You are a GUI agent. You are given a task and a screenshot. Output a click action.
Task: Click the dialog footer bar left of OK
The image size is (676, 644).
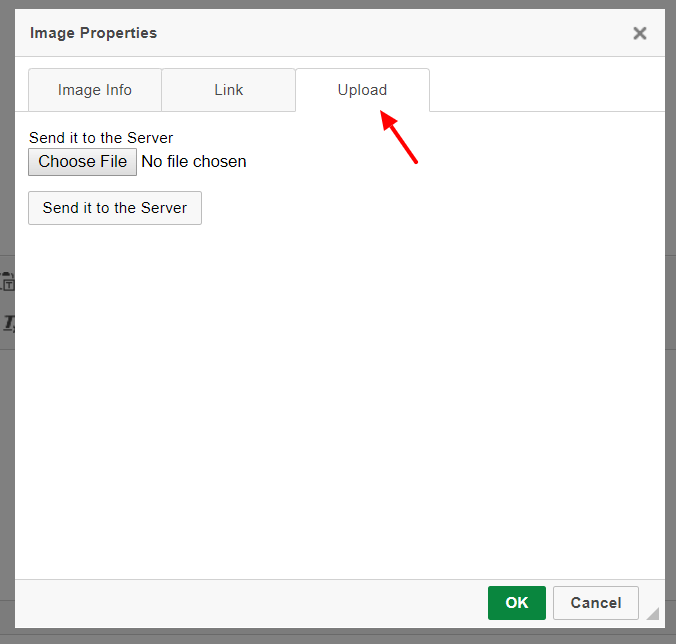point(250,603)
